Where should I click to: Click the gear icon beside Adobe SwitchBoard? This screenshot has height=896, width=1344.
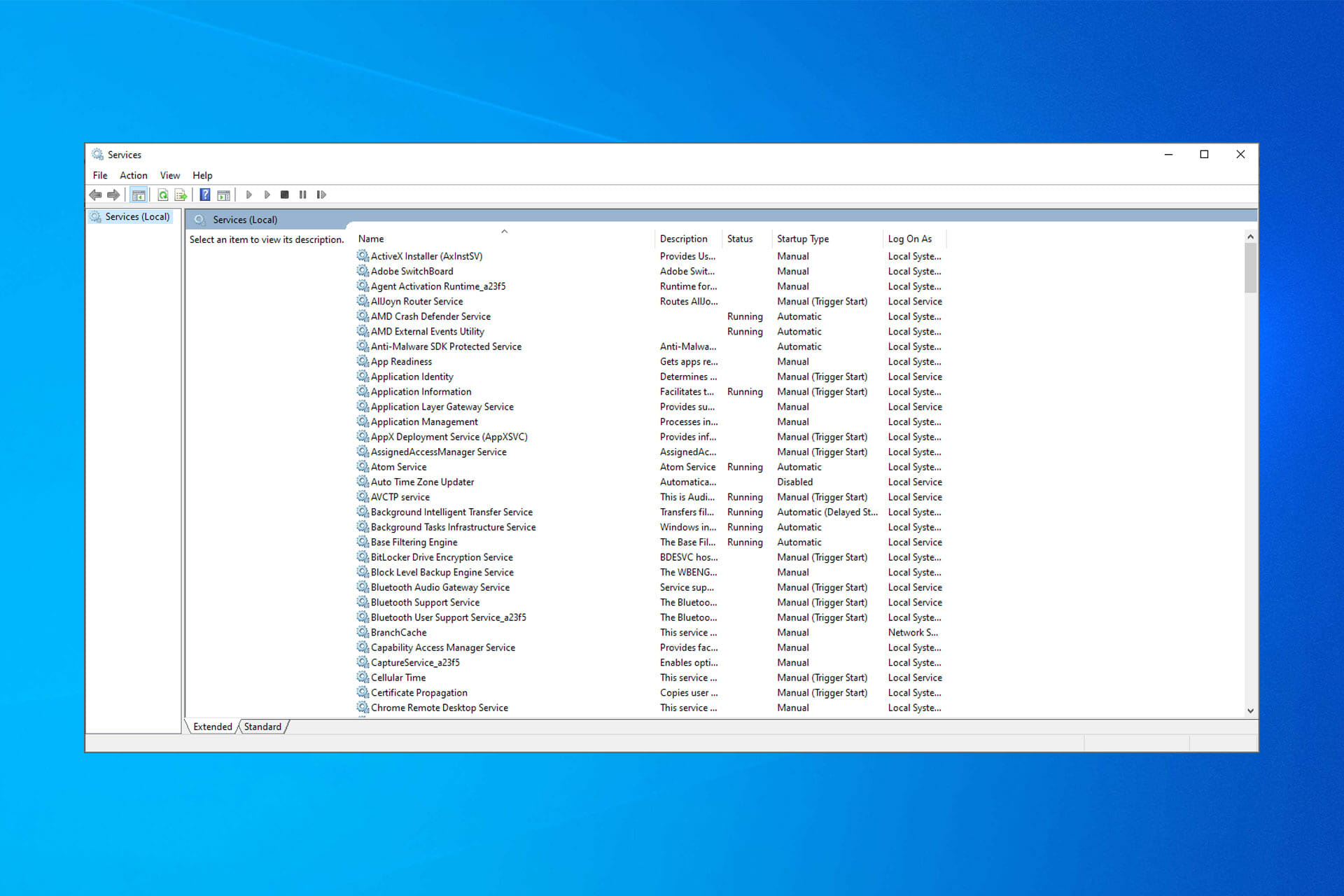pyautogui.click(x=363, y=271)
